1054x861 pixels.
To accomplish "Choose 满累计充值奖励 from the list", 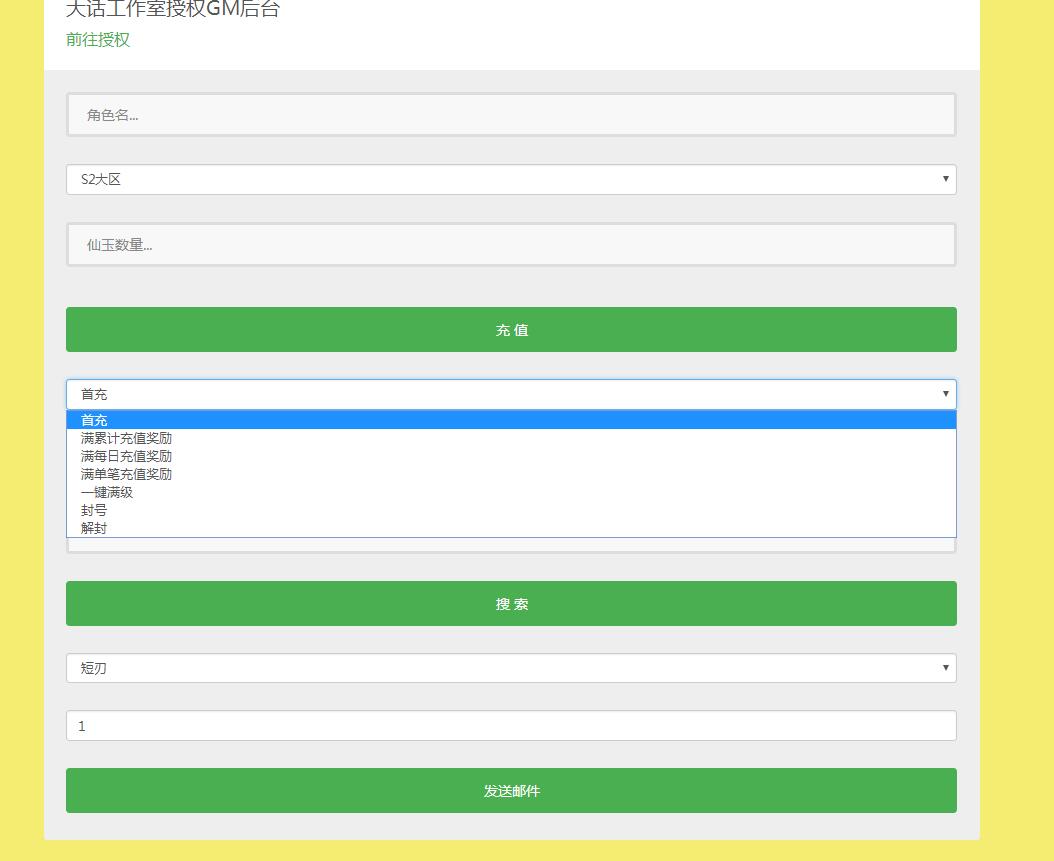I will pos(127,438).
